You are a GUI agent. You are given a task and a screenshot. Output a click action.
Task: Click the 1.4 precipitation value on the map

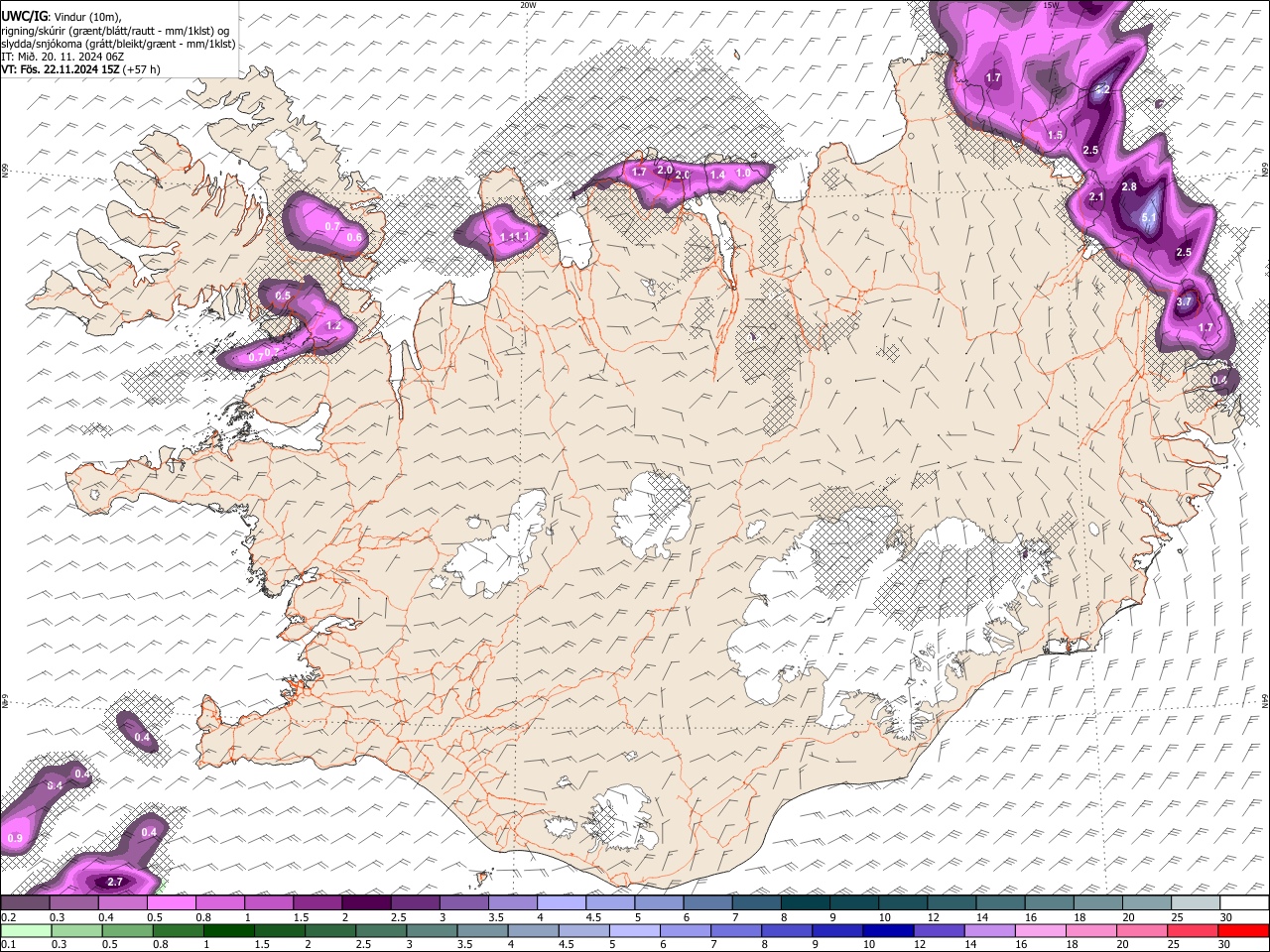point(717,175)
